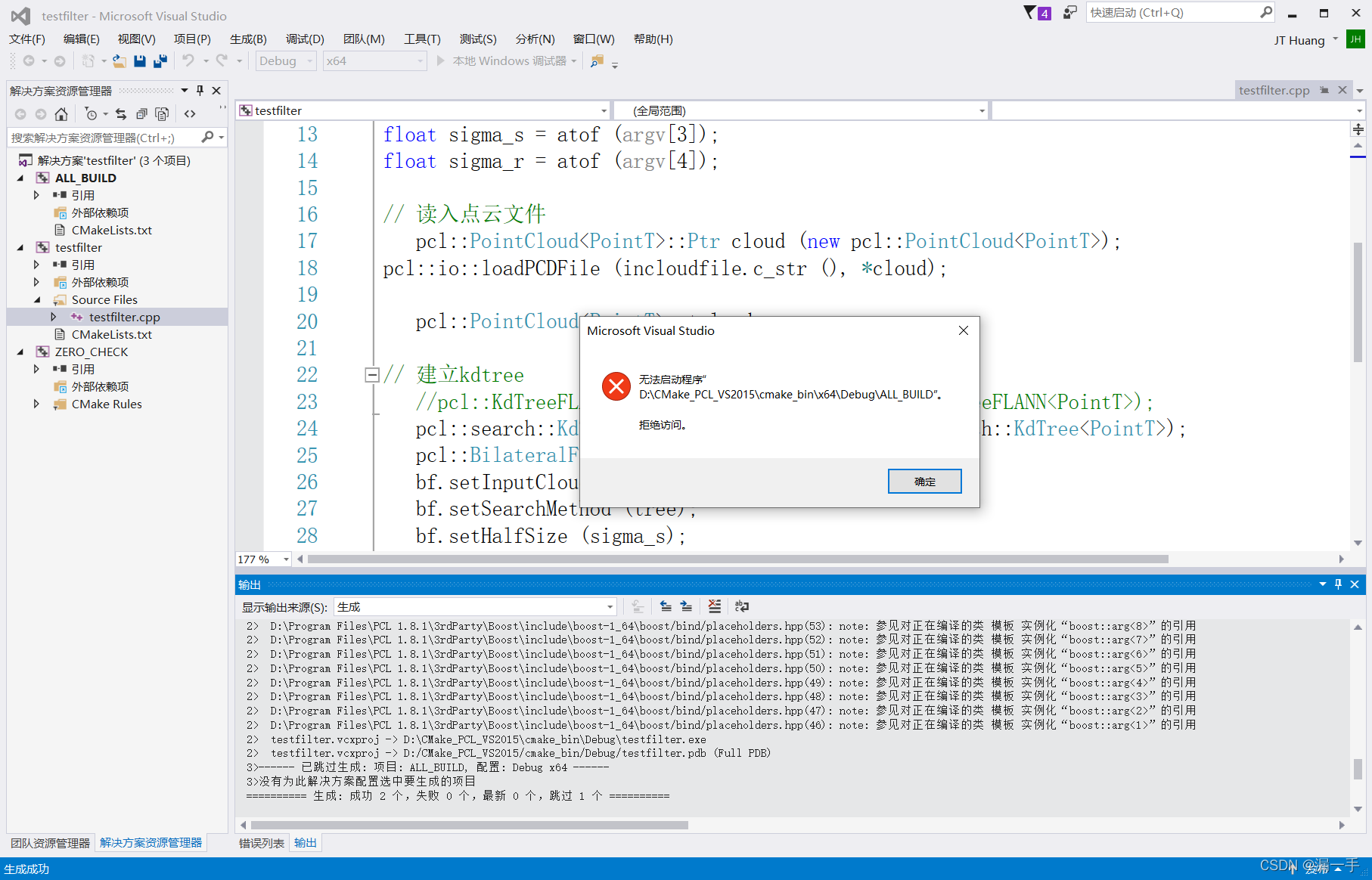Click Home icon in Solution Explorer
This screenshot has width=1372, height=880.
tap(61, 114)
